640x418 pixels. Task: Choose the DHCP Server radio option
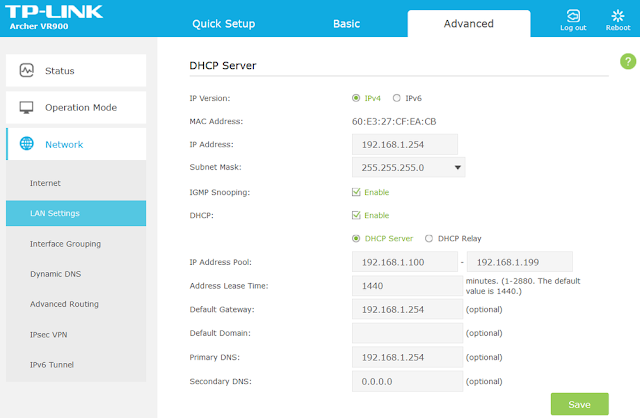(356, 238)
